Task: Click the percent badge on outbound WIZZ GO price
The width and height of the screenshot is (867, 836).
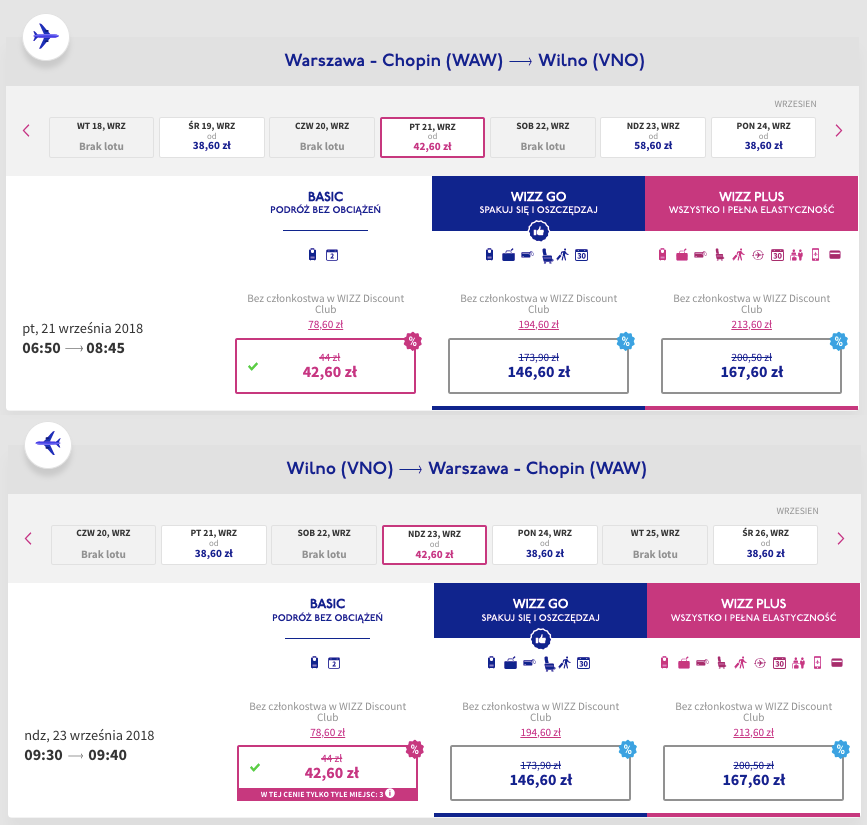Action: coord(626,341)
